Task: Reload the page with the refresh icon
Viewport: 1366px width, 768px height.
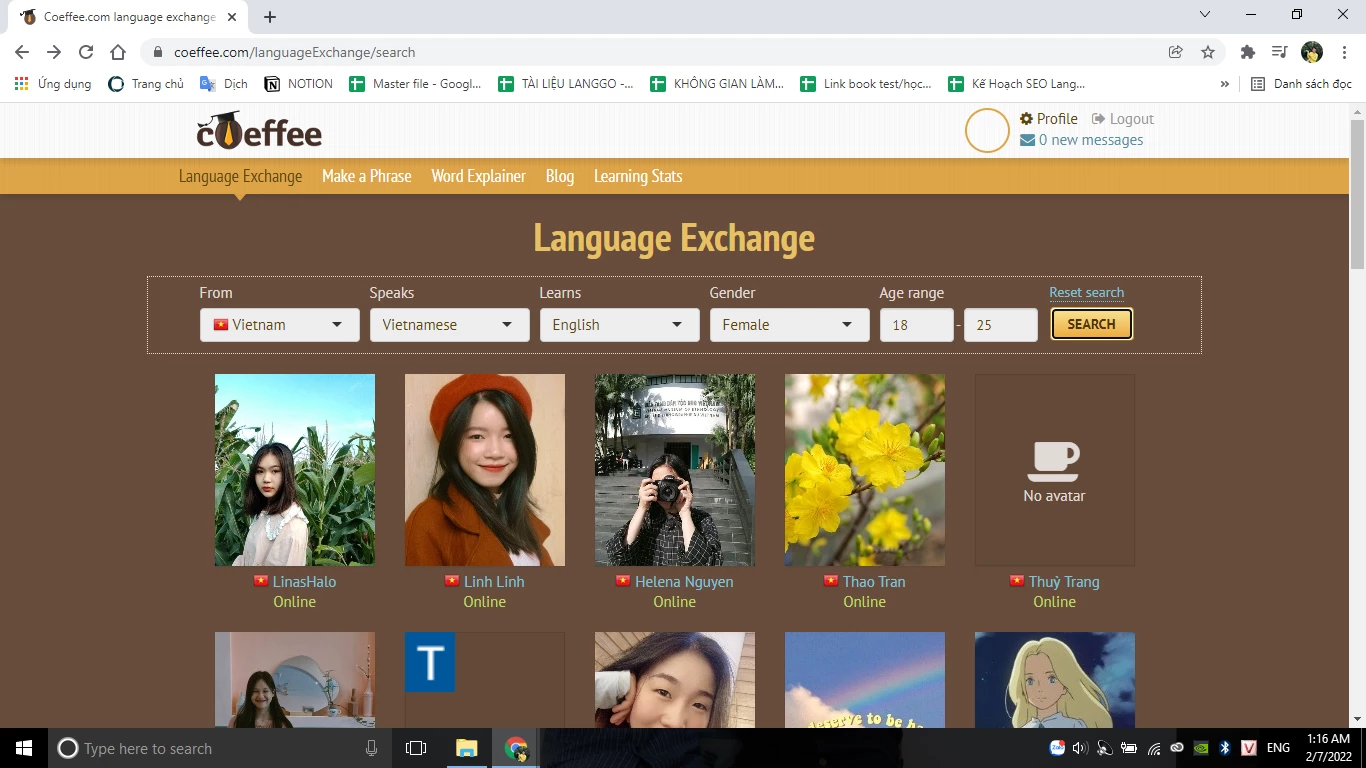Action: coord(86,52)
